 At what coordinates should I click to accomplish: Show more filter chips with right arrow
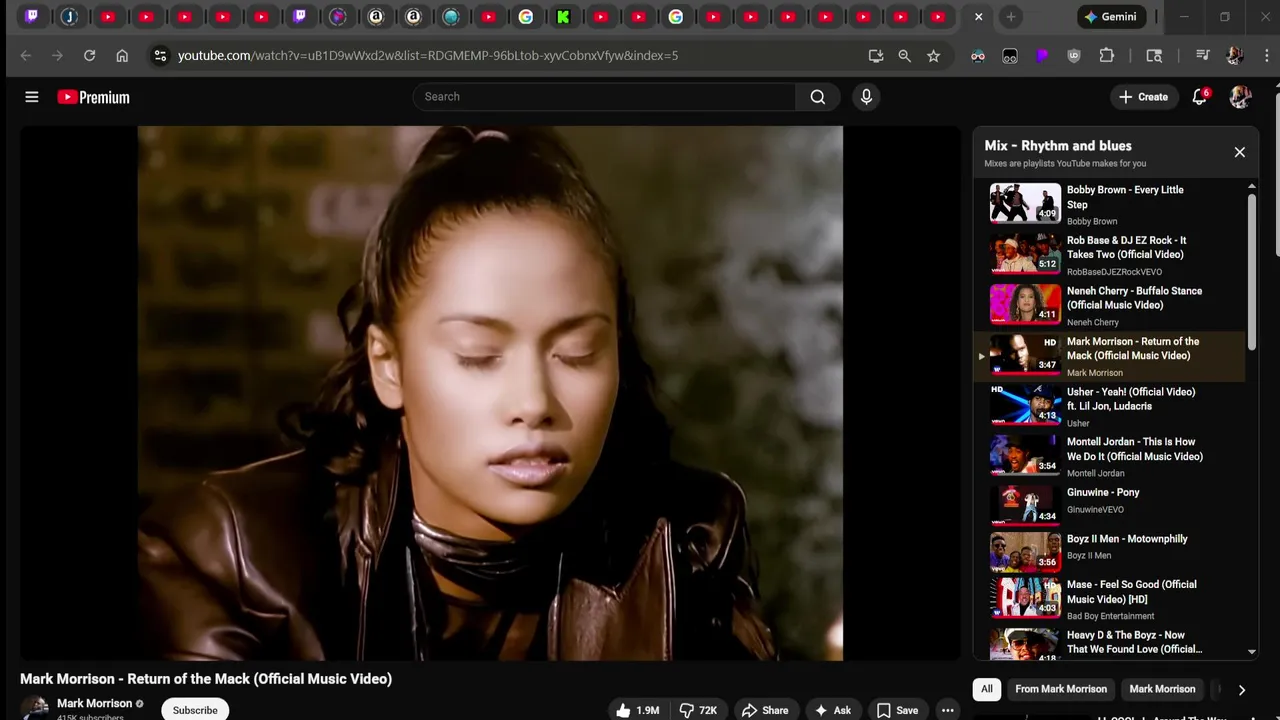(x=1241, y=690)
